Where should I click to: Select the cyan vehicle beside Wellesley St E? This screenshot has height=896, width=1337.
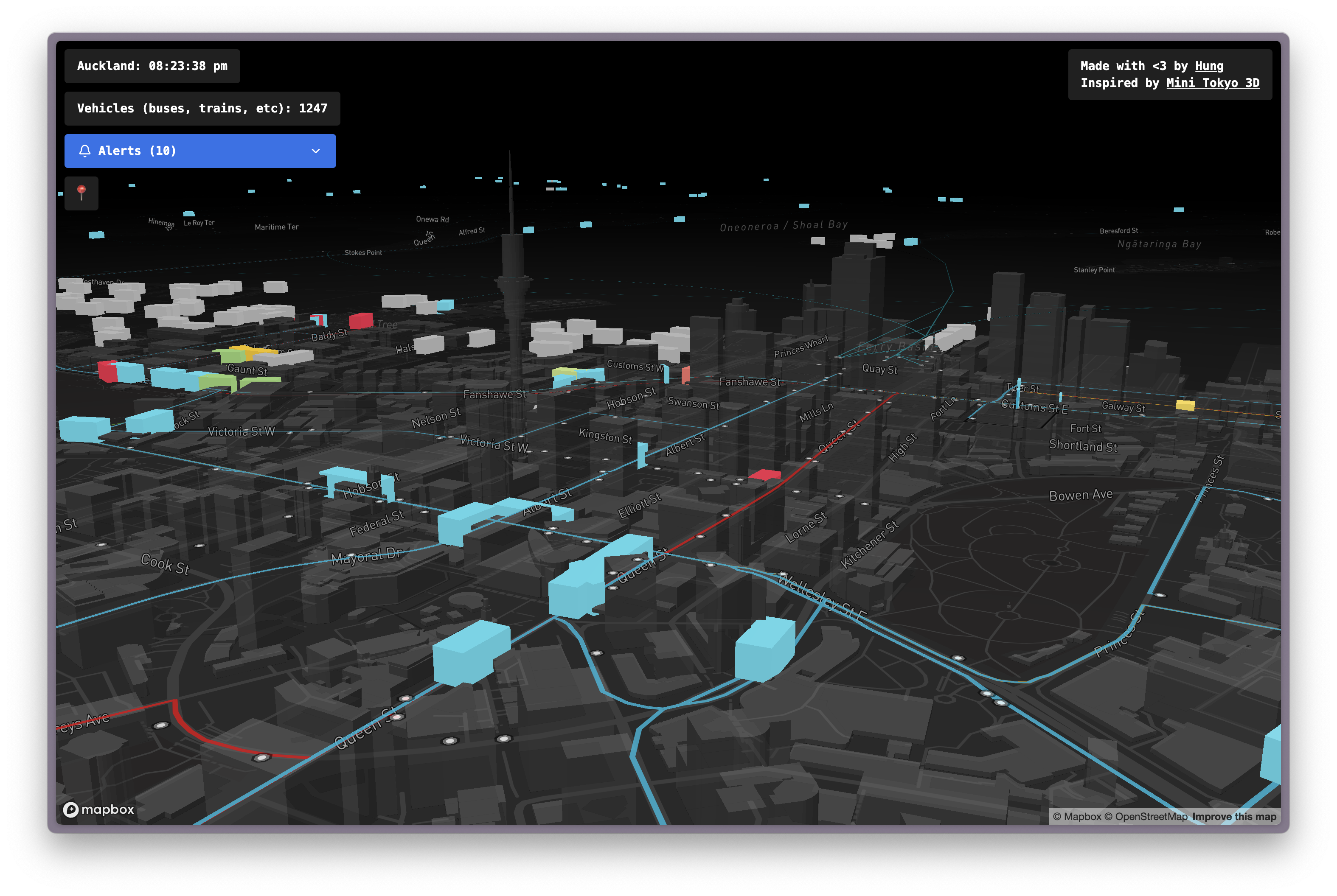click(764, 650)
